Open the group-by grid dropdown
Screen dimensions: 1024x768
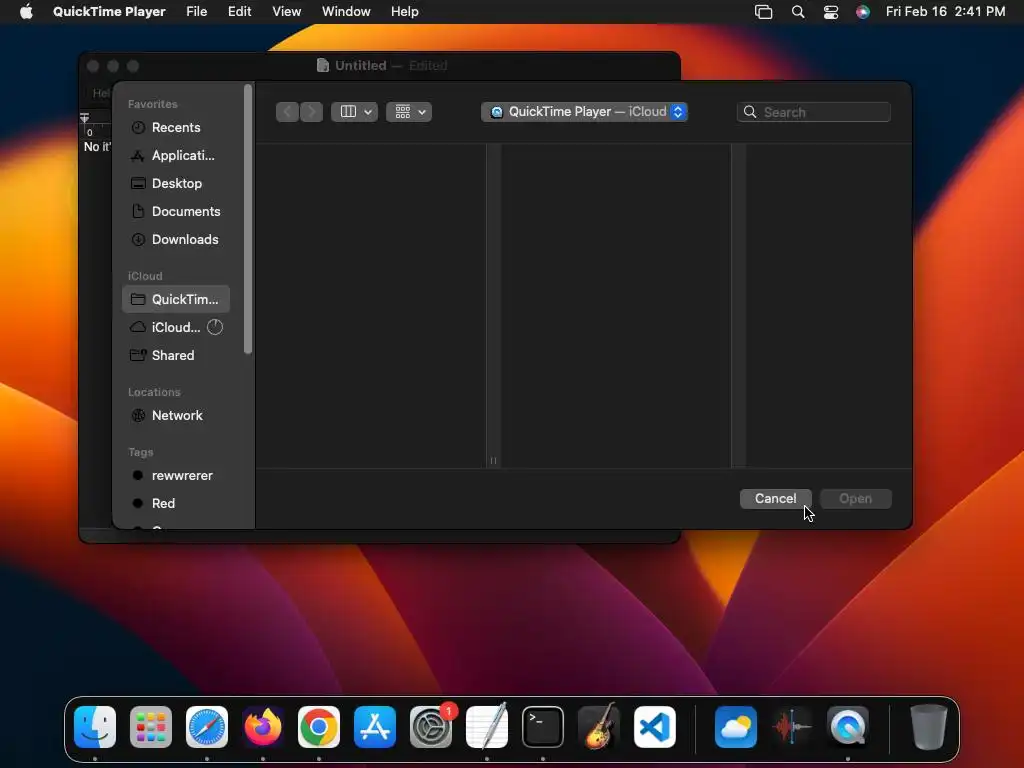click(409, 112)
